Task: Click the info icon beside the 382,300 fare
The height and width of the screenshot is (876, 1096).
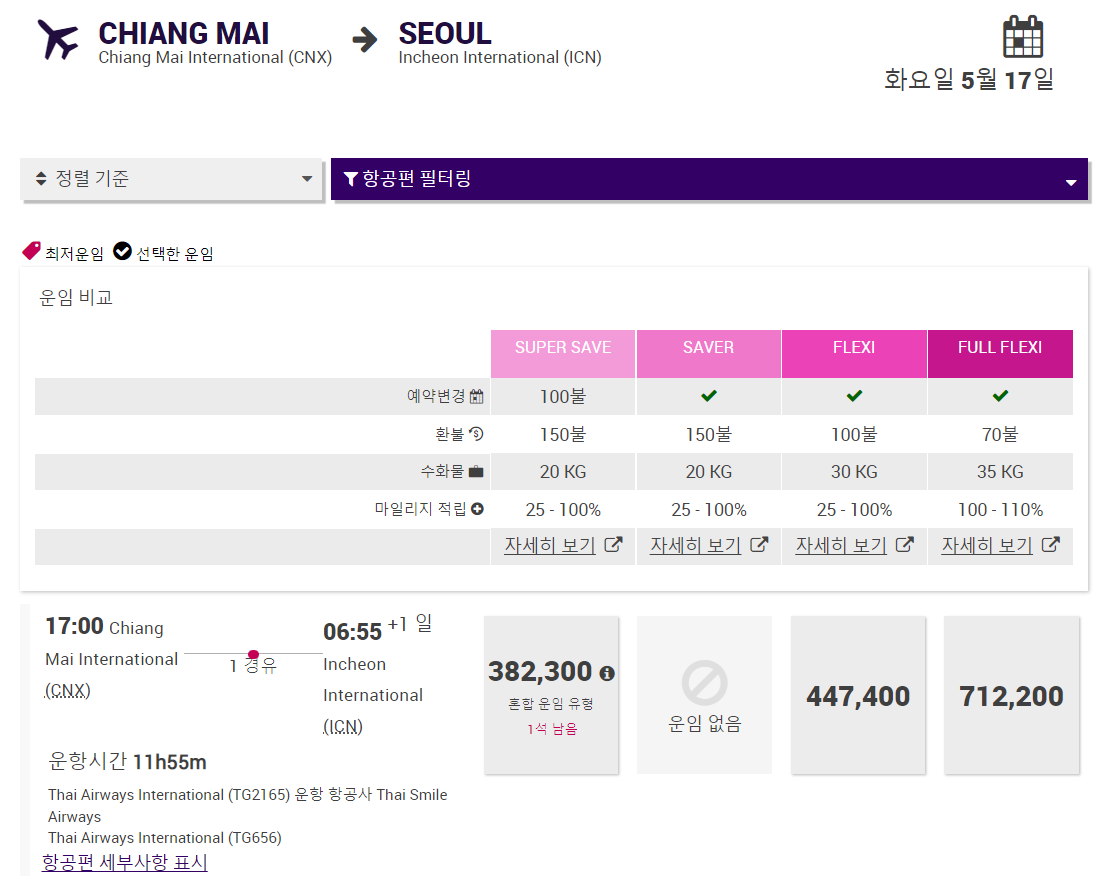Action: 607,673
